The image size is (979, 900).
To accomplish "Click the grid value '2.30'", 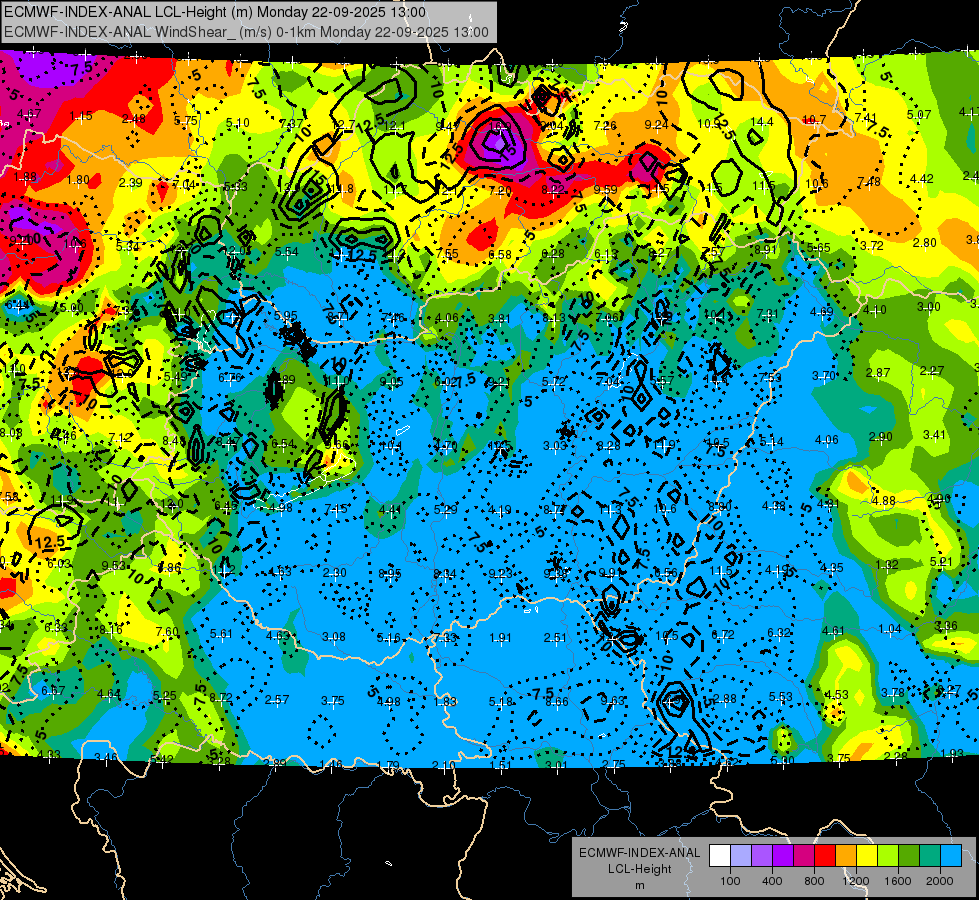I will tap(335, 572).
